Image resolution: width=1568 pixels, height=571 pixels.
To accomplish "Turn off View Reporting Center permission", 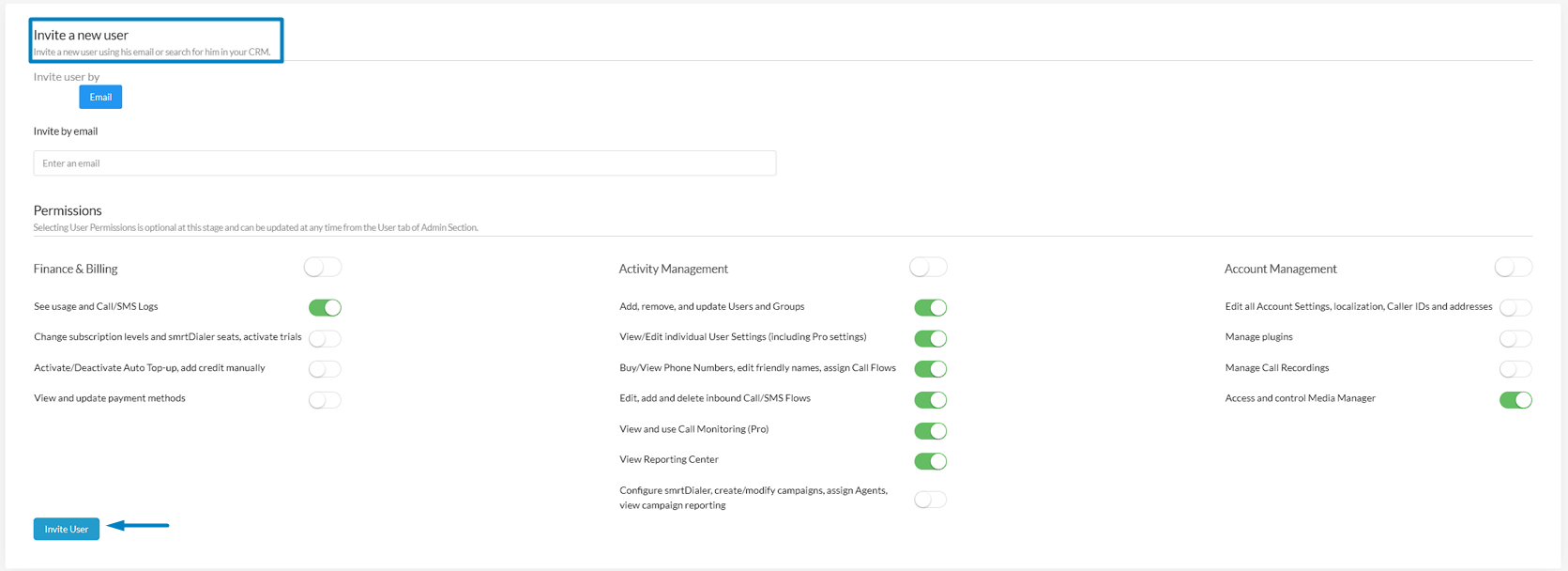I will click(930, 461).
